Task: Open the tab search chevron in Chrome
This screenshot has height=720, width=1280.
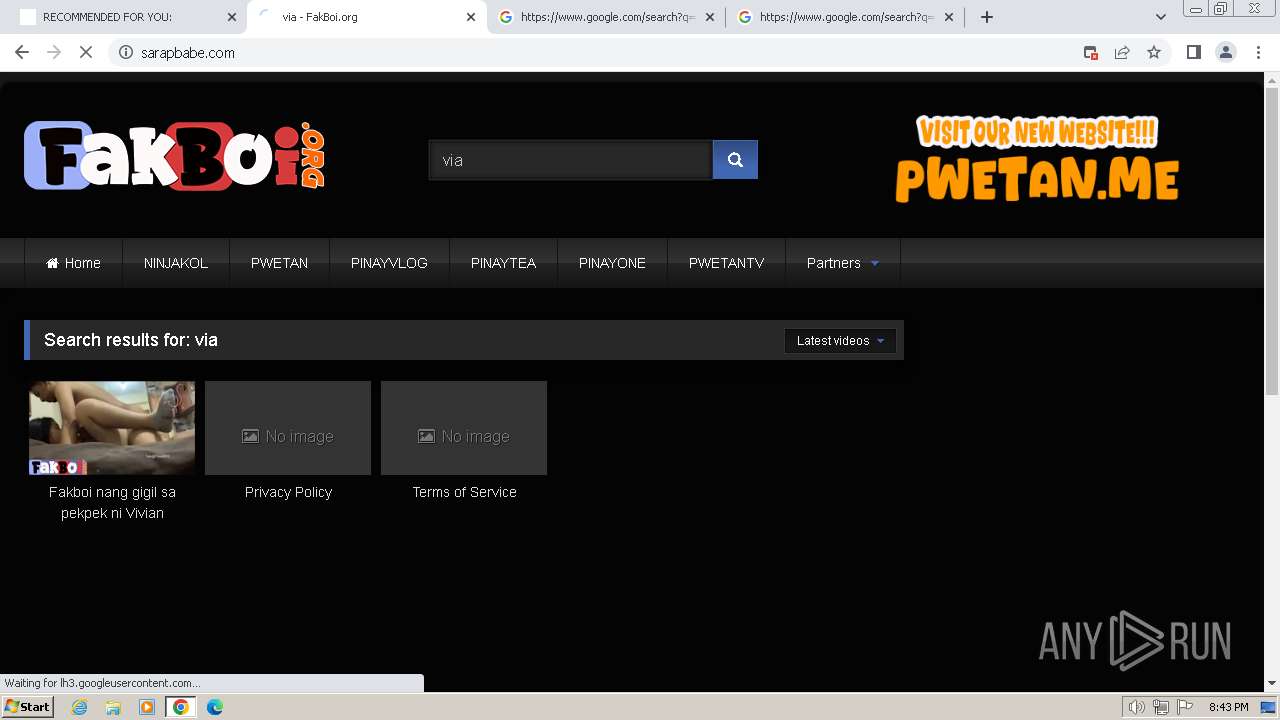Action: point(1161,17)
